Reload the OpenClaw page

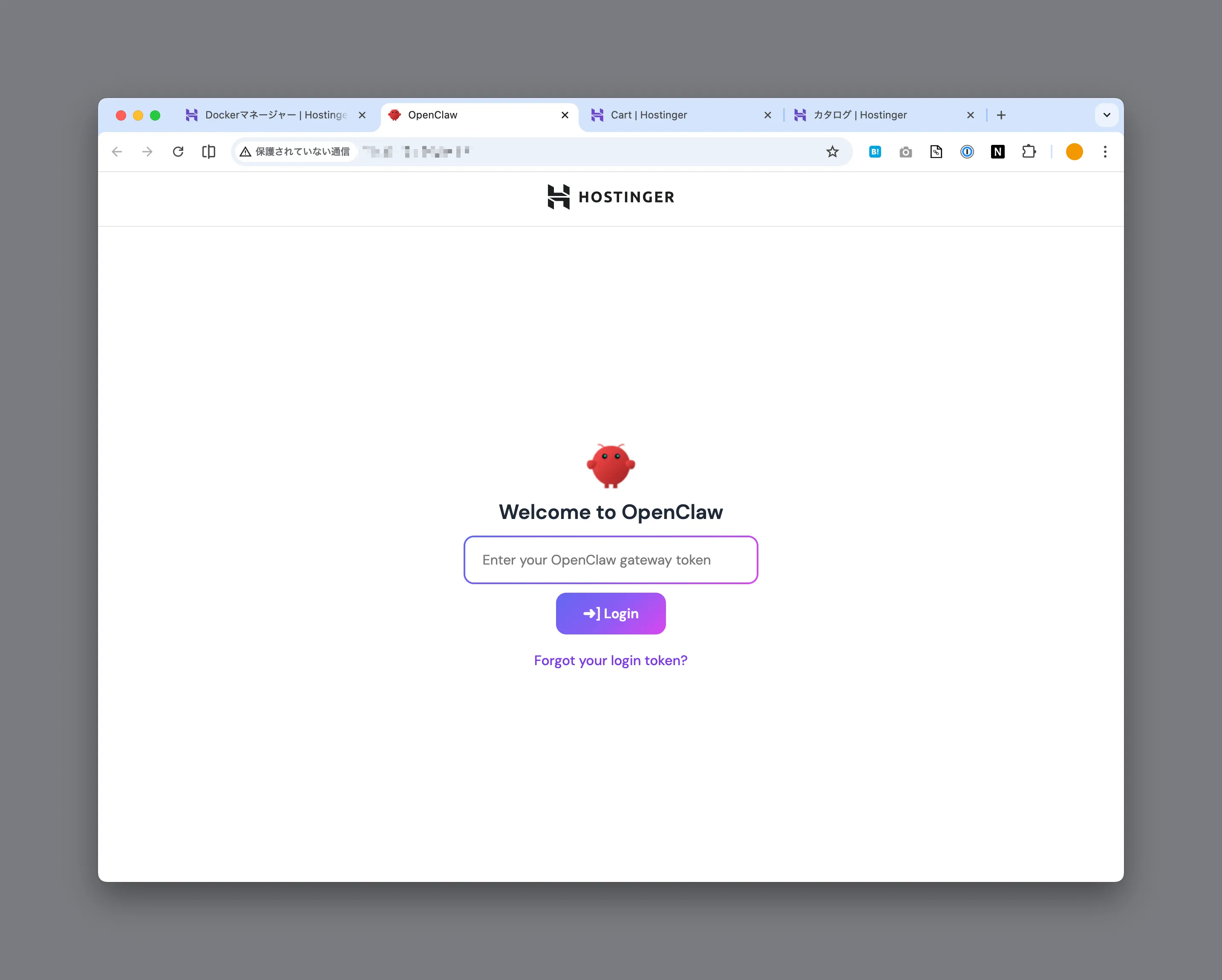click(178, 151)
